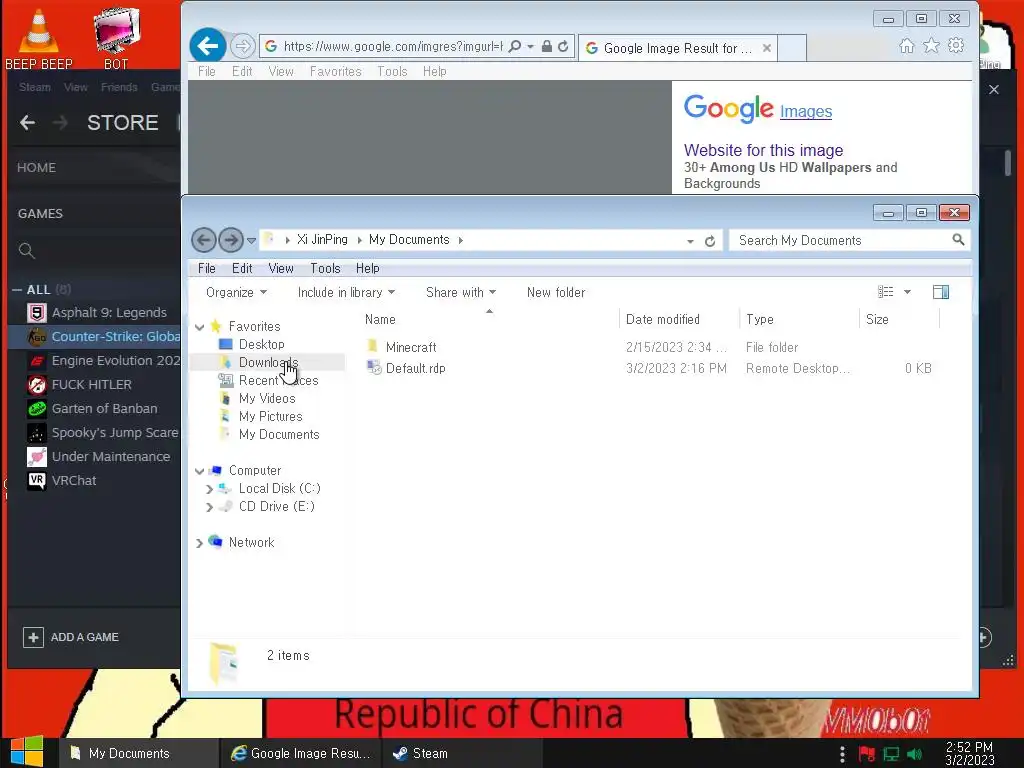Select the Default.rdp file

click(415, 368)
